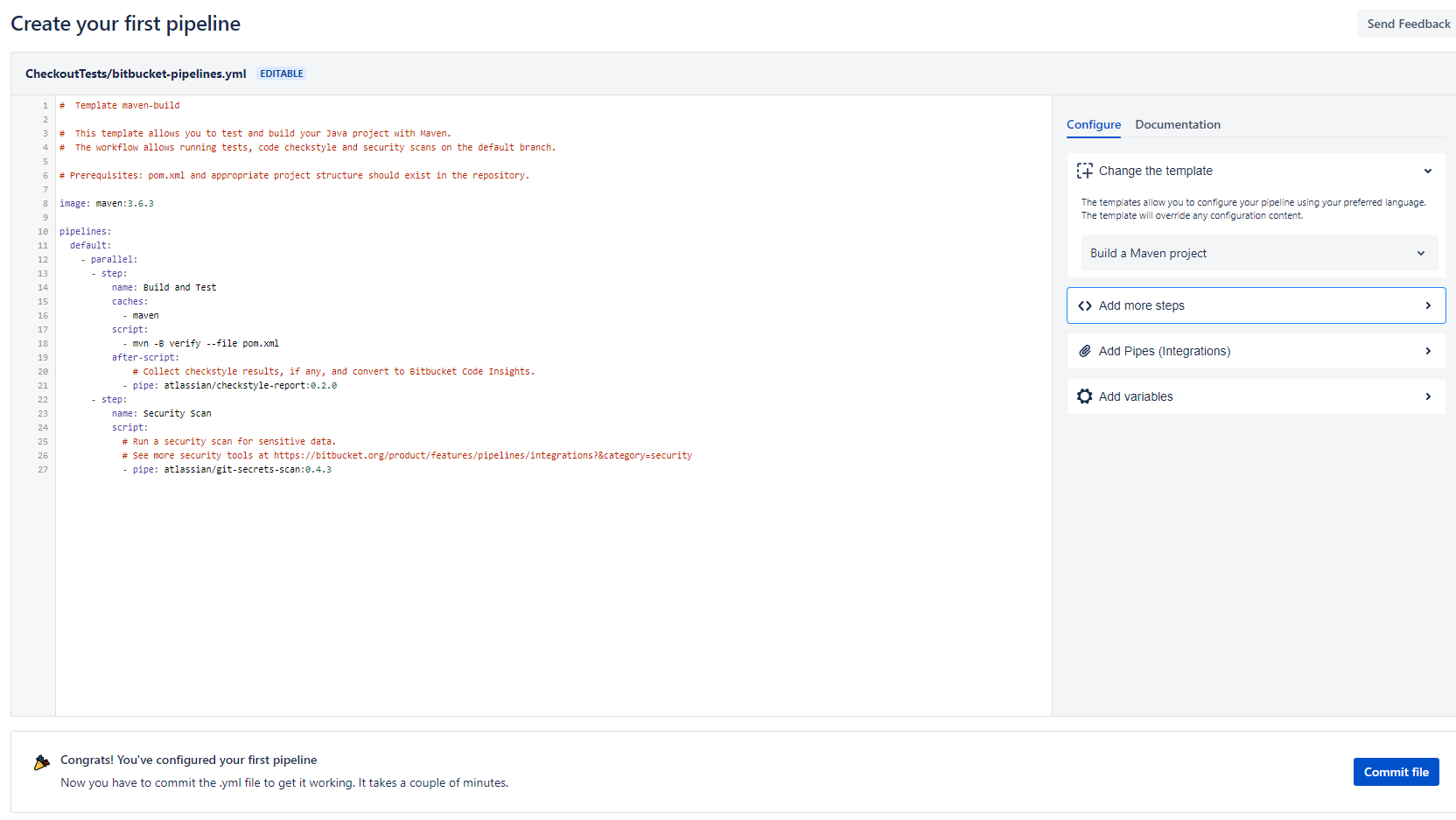
Task: Select the Configure tab
Action: click(1093, 124)
